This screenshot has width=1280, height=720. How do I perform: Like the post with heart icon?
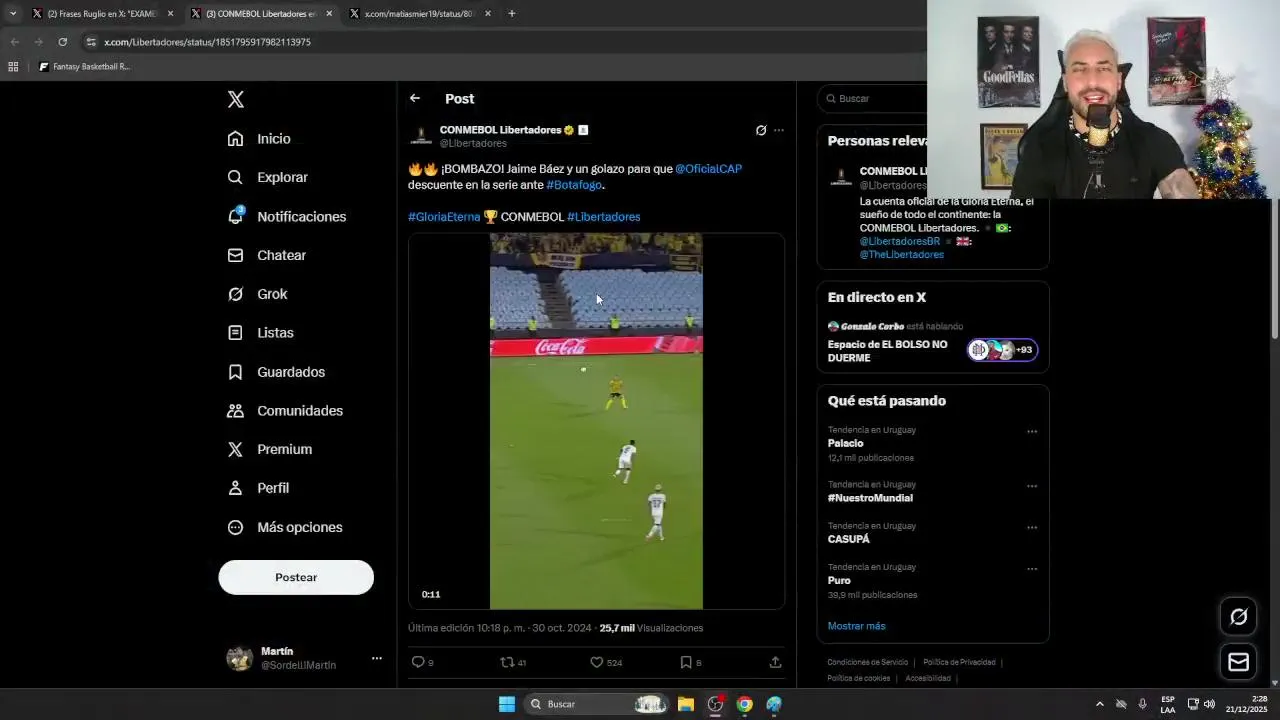(596, 662)
